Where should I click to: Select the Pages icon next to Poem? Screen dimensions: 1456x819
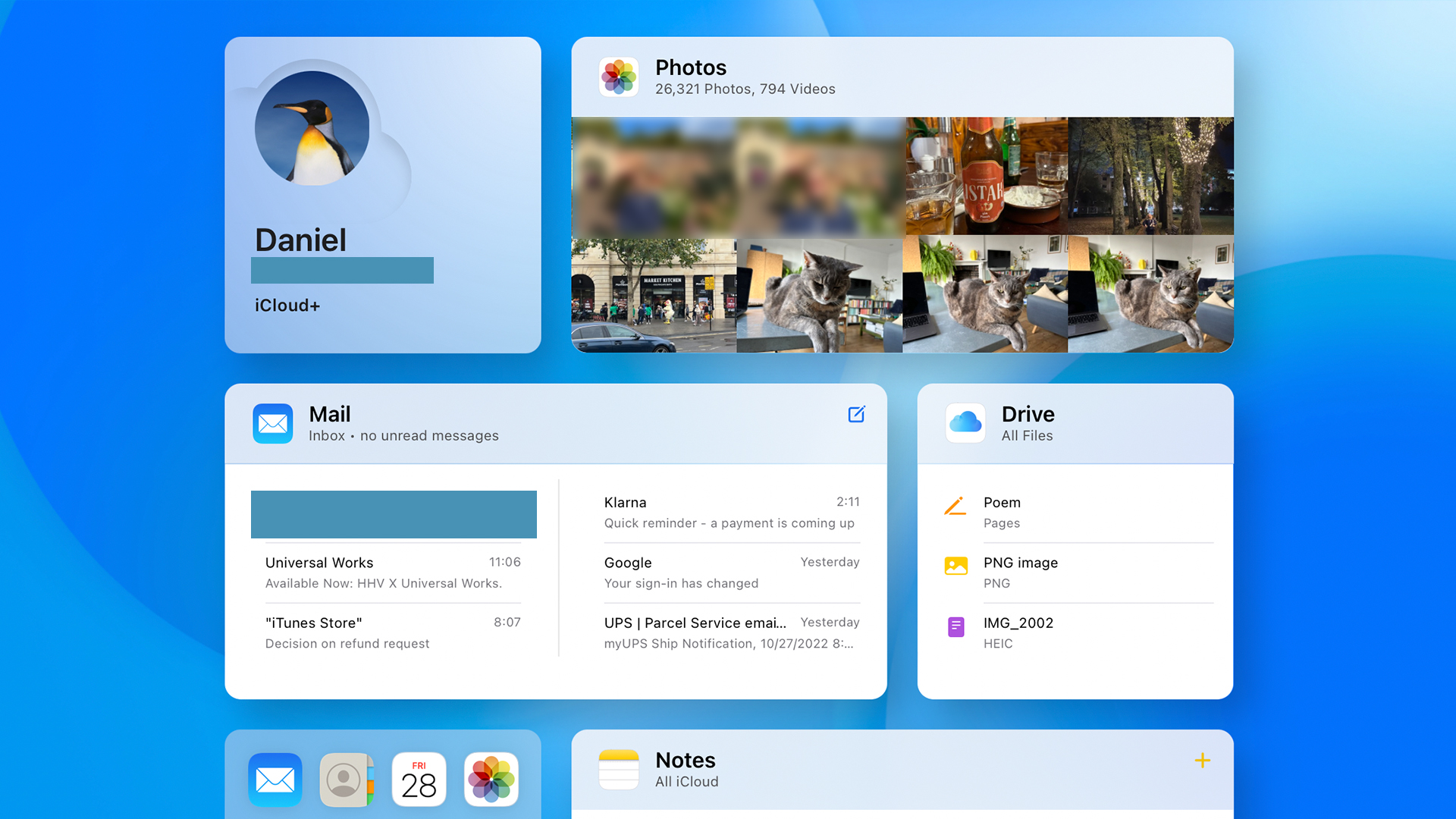point(955,507)
